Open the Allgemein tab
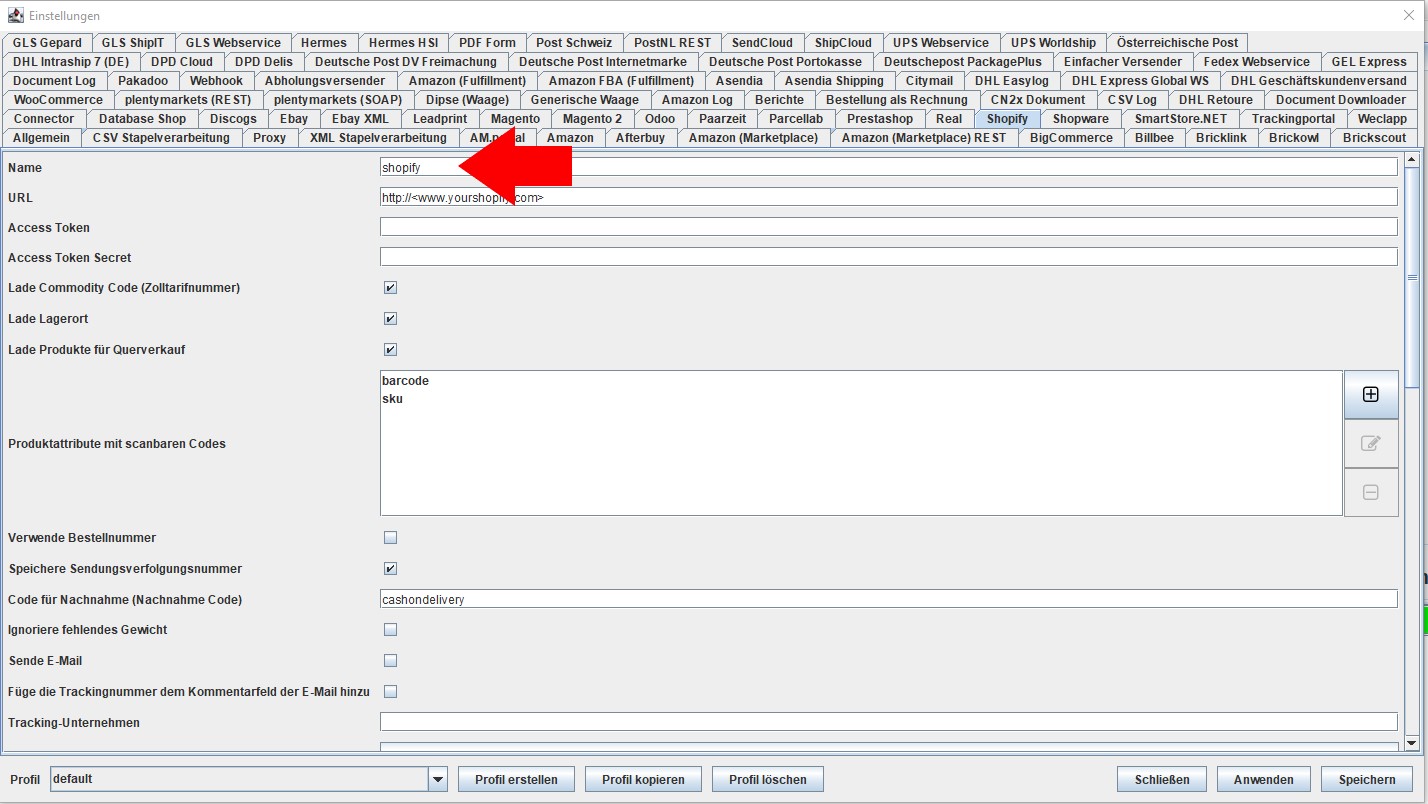 (42, 138)
